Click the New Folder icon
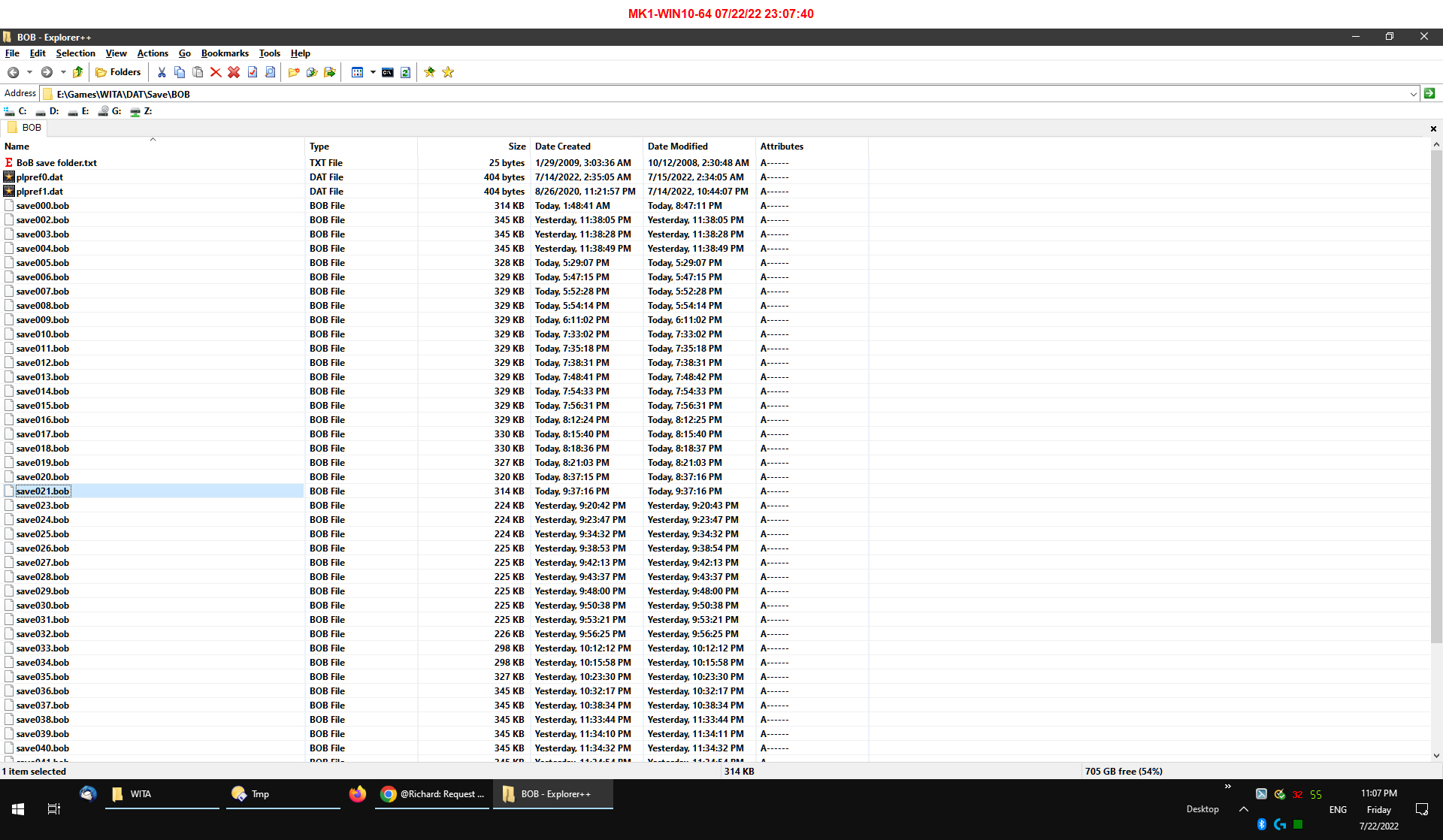The width and height of the screenshot is (1443, 840). (294, 72)
